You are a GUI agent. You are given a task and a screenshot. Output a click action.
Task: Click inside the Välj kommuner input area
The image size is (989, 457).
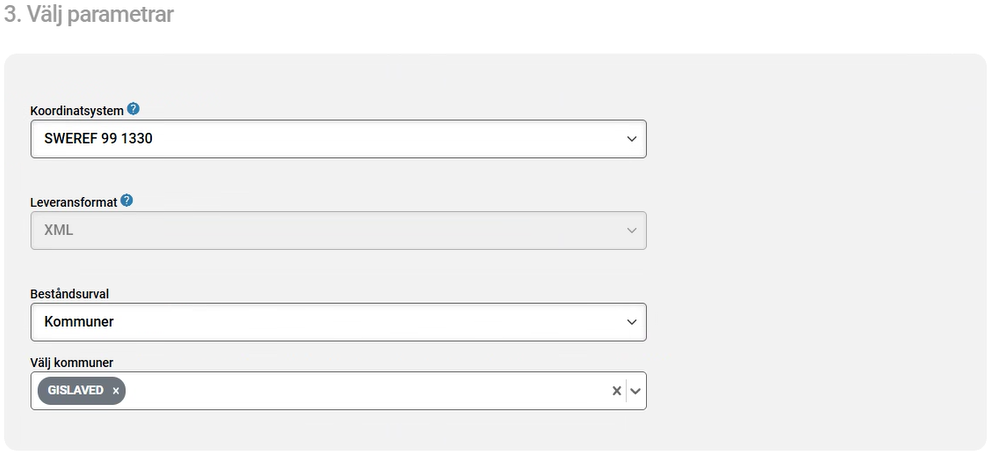click(x=360, y=391)
